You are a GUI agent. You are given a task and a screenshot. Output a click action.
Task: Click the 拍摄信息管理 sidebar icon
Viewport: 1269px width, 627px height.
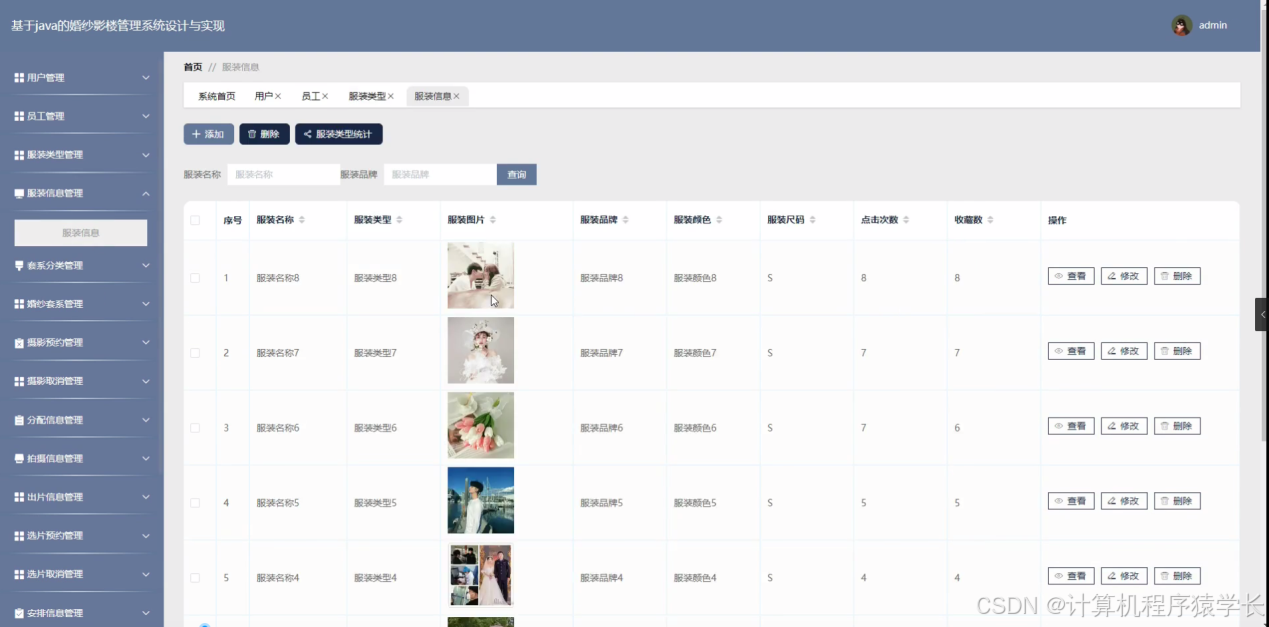[19, 459]
